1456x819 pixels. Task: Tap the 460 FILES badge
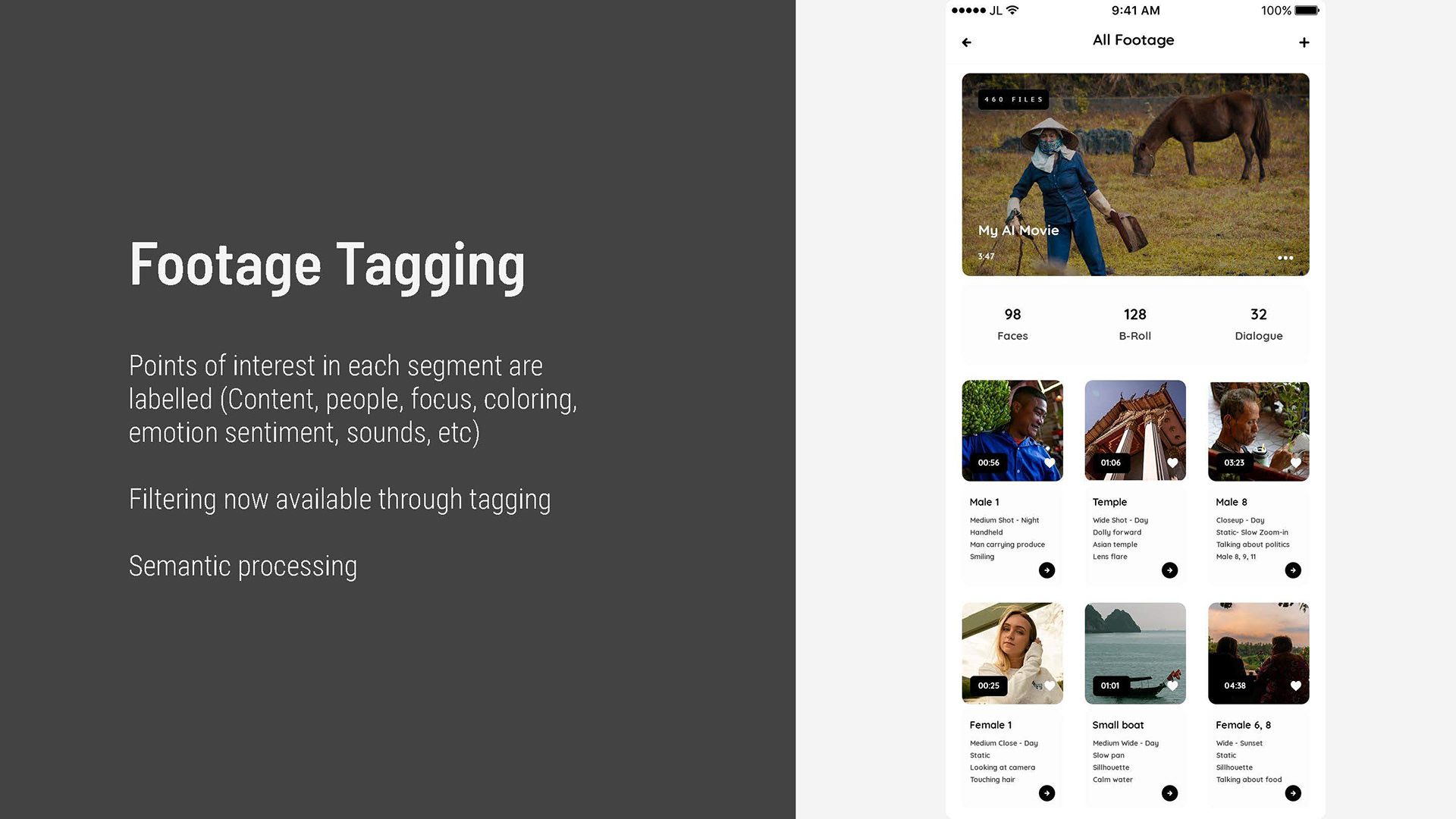(1013, 99)
